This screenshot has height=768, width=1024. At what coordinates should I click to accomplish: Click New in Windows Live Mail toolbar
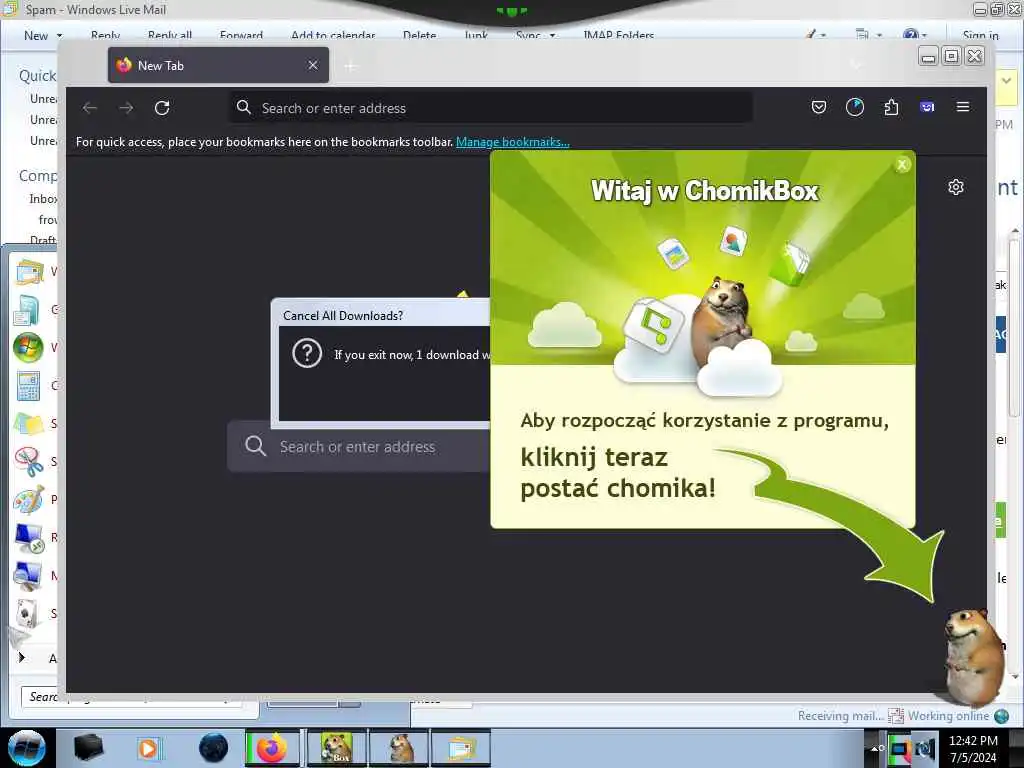coord(36,36)
